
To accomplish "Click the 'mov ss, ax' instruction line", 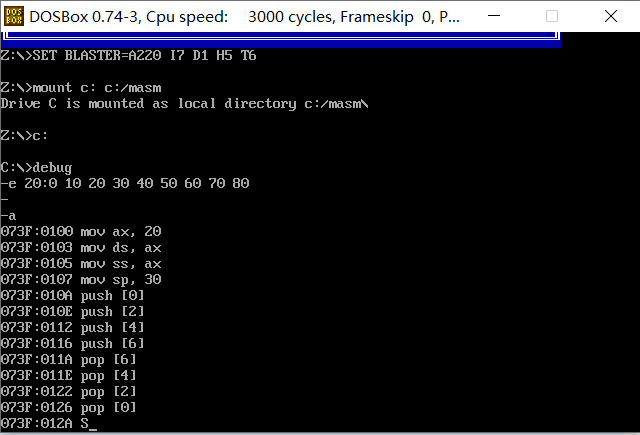I will pyautogui.click(x=81, y=264).
